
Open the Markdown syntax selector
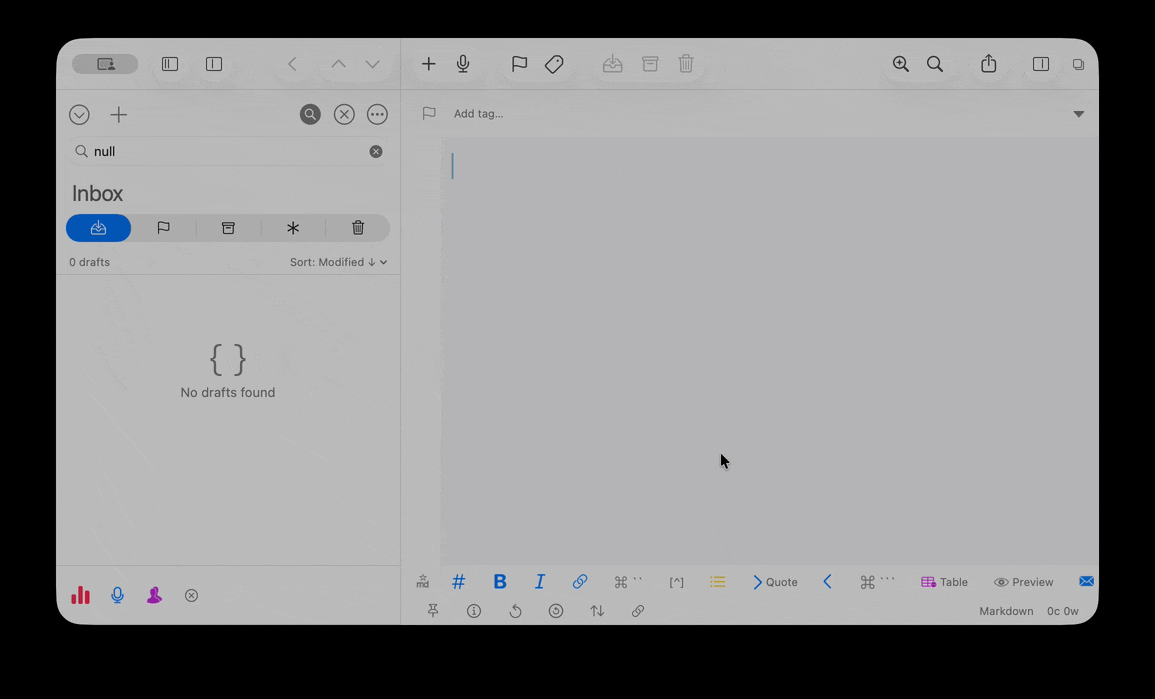click(x=1005, y=611)
